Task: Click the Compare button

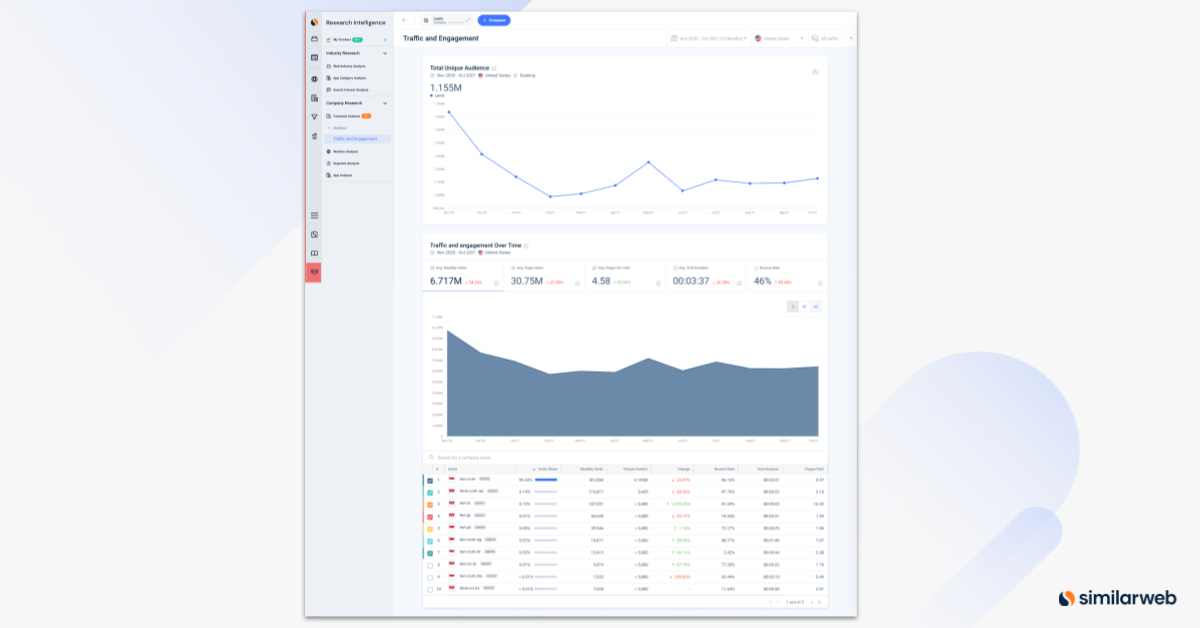Action: tap(494, 19)
